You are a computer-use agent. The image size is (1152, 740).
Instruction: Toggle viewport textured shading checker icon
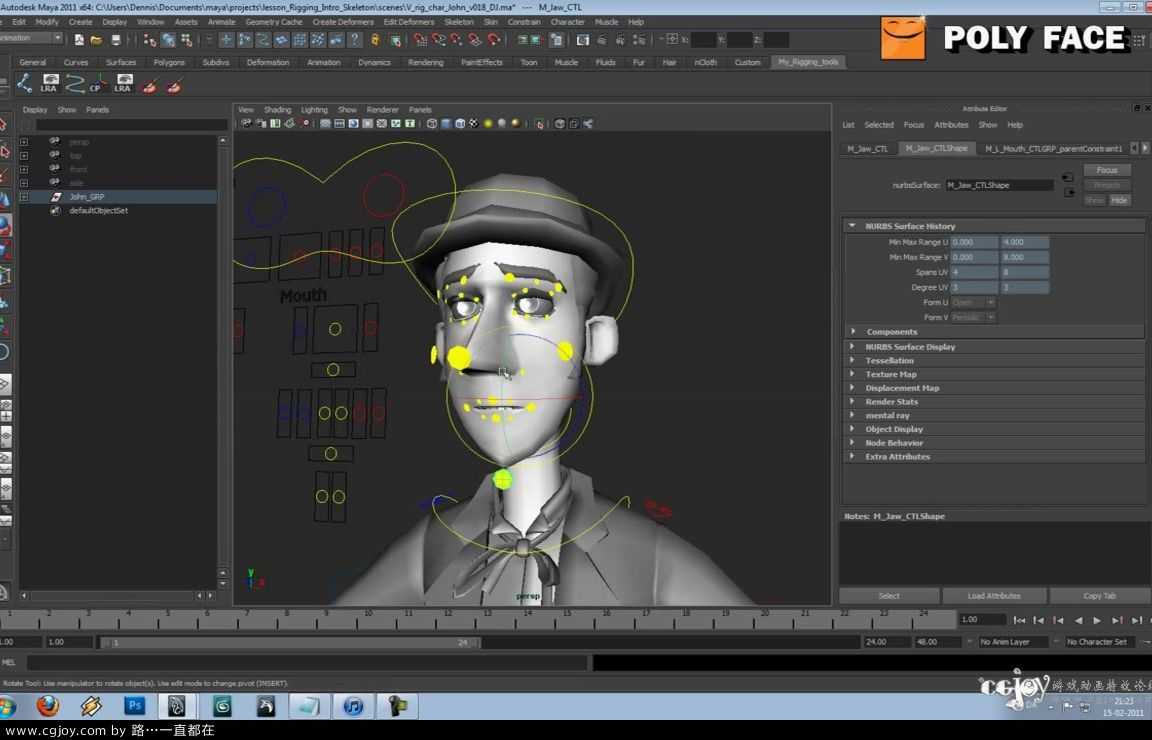click(x=474, y=123)
